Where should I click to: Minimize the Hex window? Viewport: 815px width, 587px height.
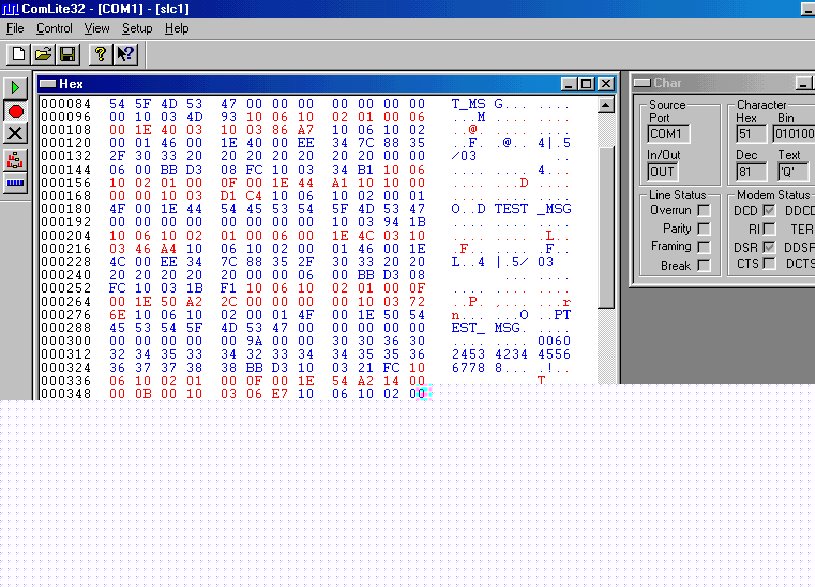pyautogui.click(x=569, y=84)
